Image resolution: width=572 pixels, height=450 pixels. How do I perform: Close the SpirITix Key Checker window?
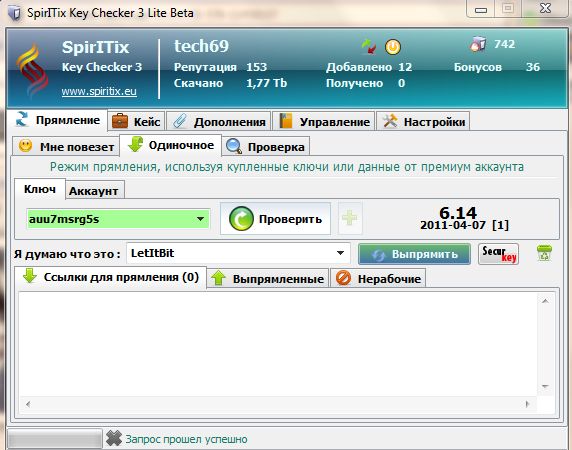[x=545, y=9]
